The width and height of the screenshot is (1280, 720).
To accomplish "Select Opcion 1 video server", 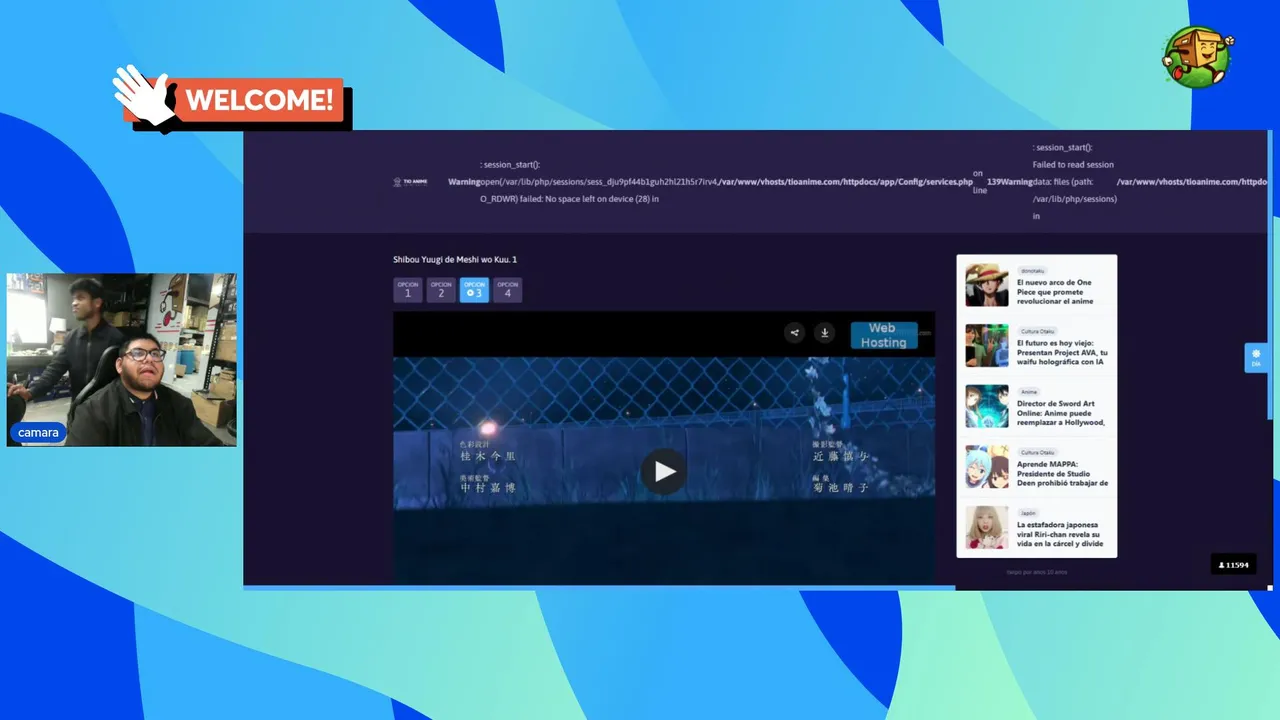I will coord(407,290).
